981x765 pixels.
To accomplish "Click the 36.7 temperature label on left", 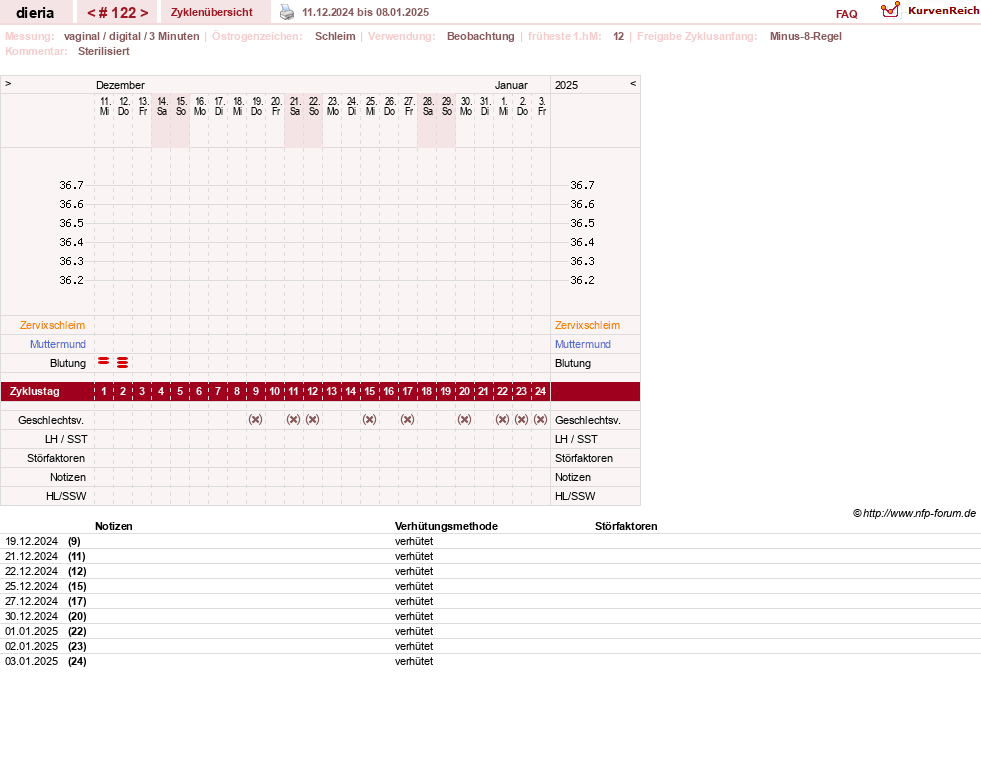I will [x=71, y=185].
